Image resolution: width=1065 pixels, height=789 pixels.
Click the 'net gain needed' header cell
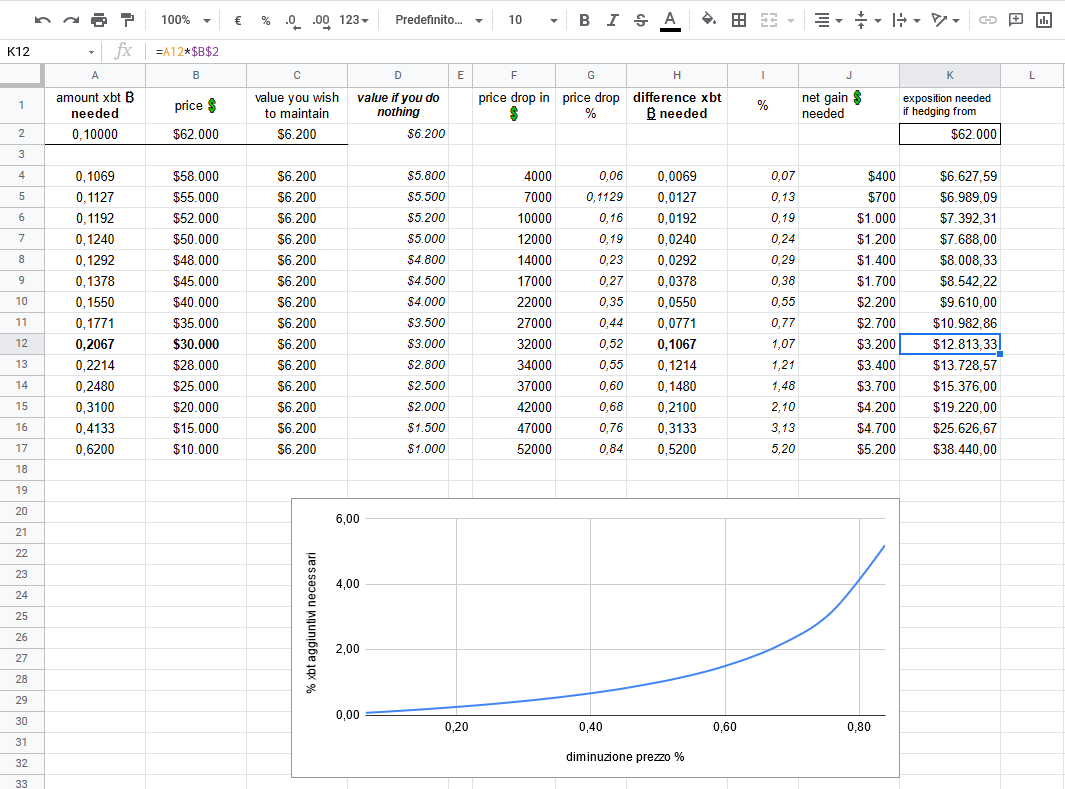click(849, 105)
